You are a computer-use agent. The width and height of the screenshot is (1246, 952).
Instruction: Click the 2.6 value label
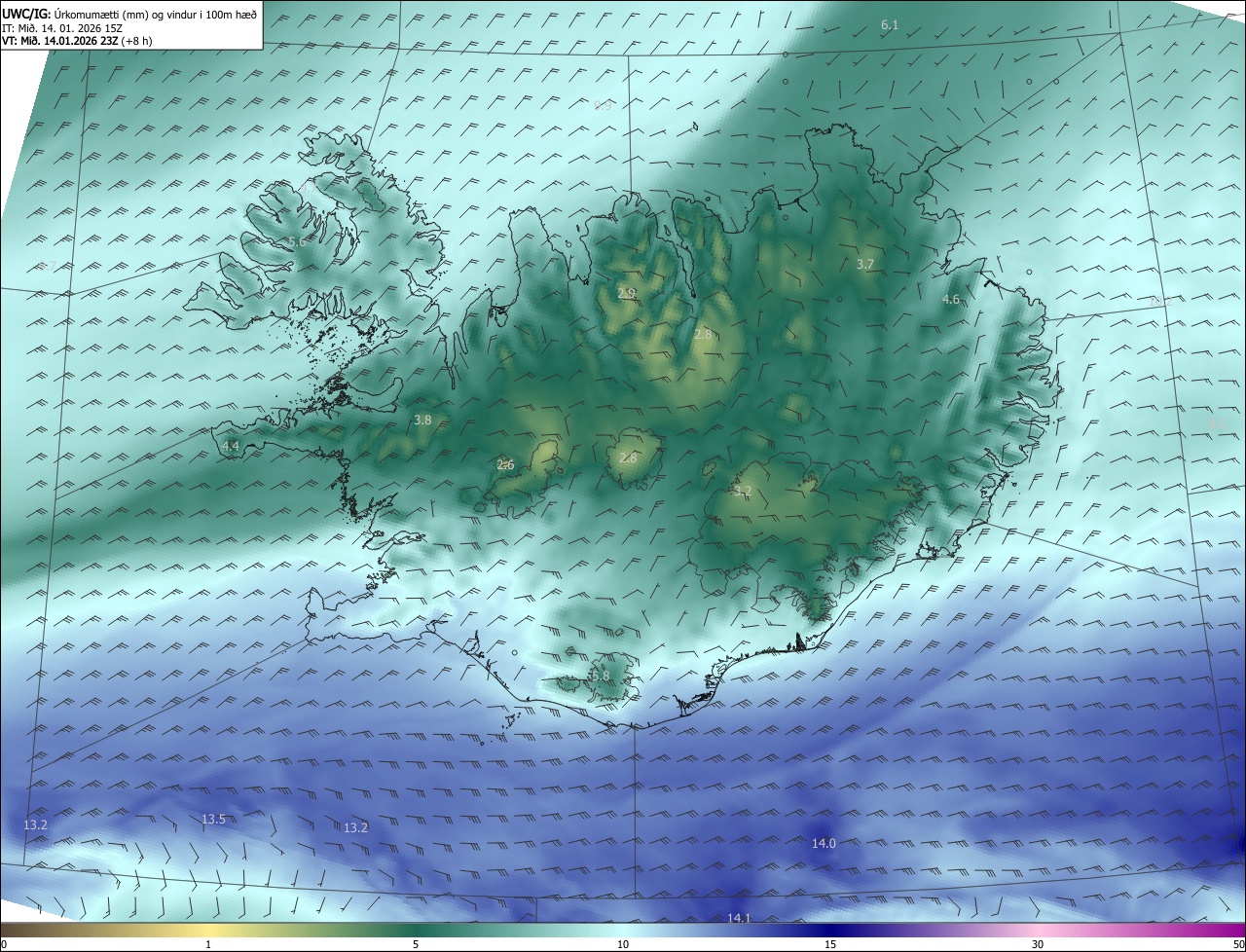point(505,464)
